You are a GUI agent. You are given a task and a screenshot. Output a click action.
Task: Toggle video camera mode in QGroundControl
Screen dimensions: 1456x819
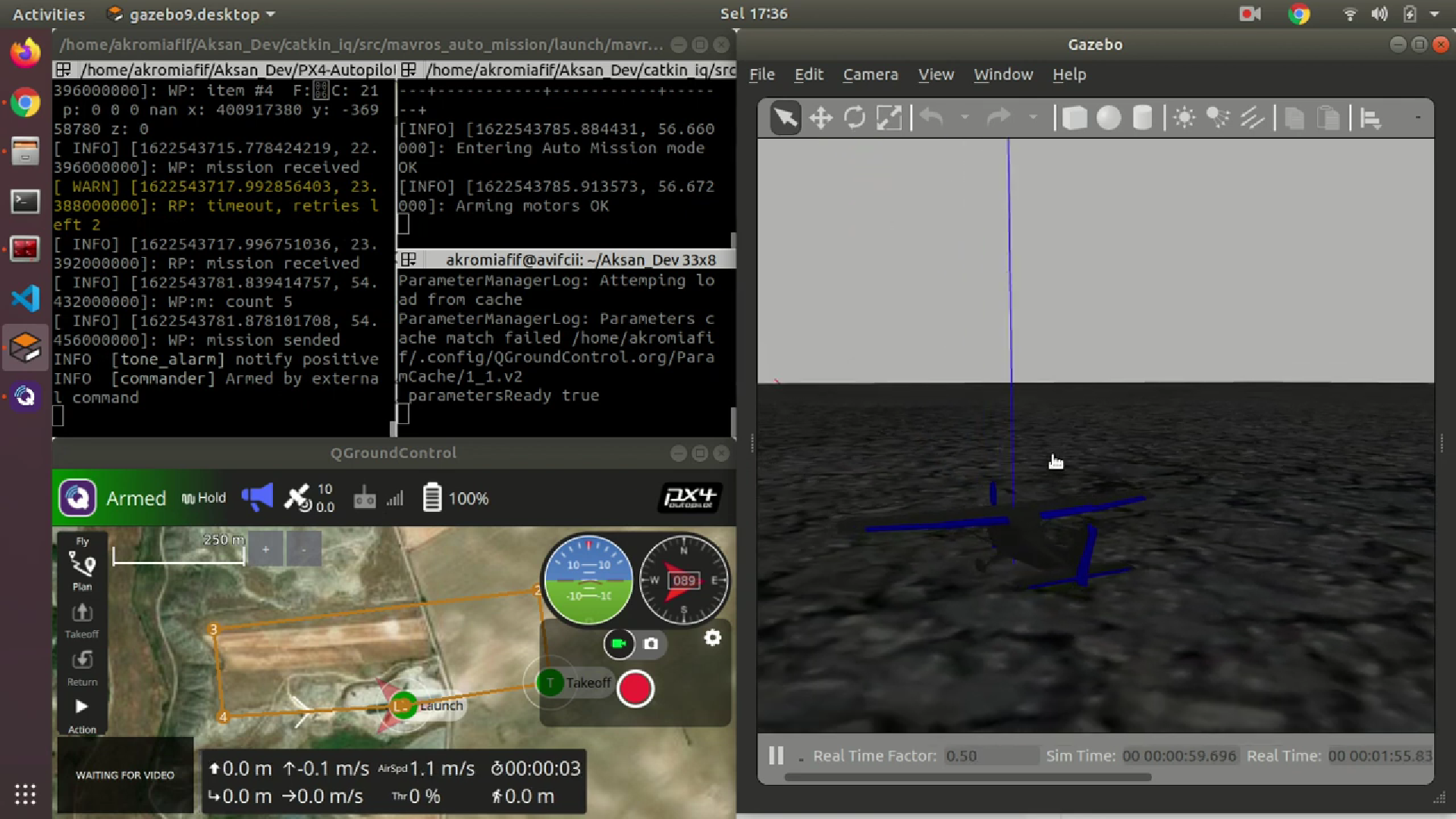[x=619, y=644]
